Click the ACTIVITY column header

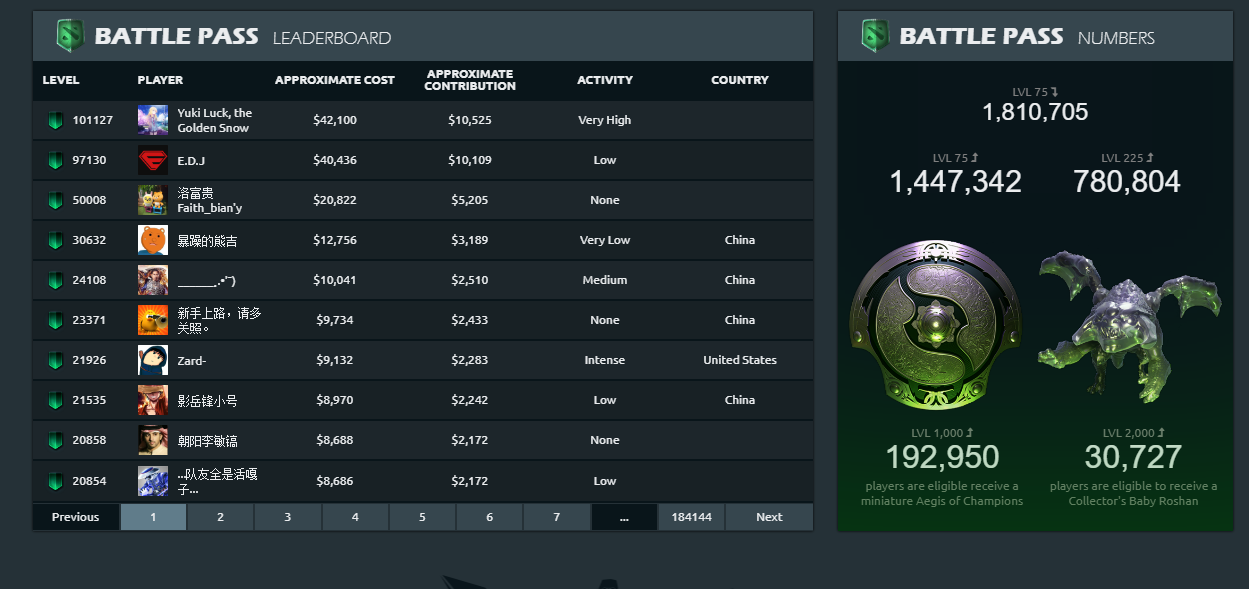tap(605, 80)
